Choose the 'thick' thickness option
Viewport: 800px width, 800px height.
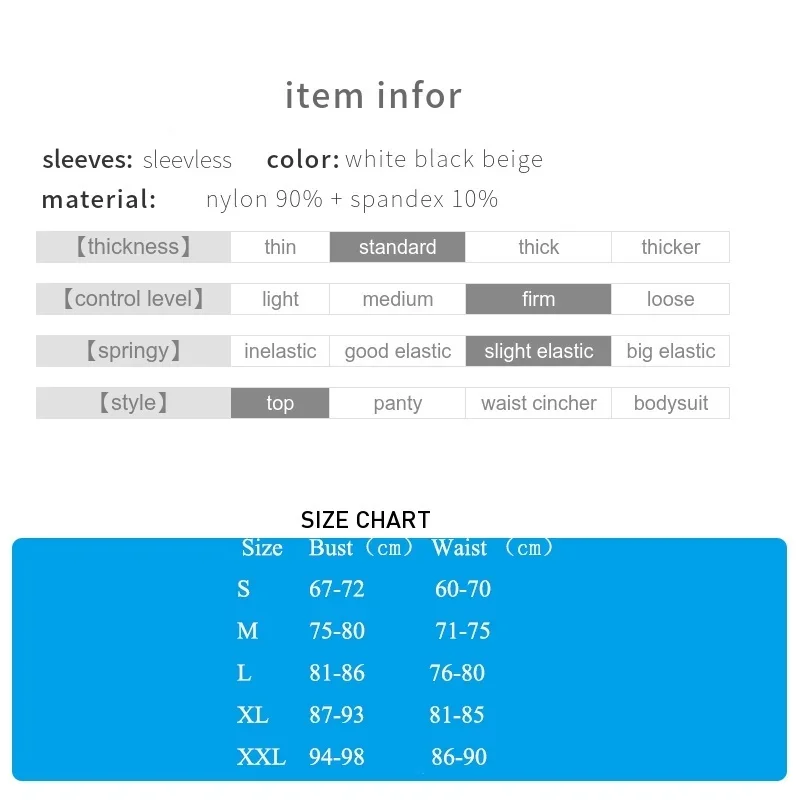pyautogui.click(x=538, y=247)
